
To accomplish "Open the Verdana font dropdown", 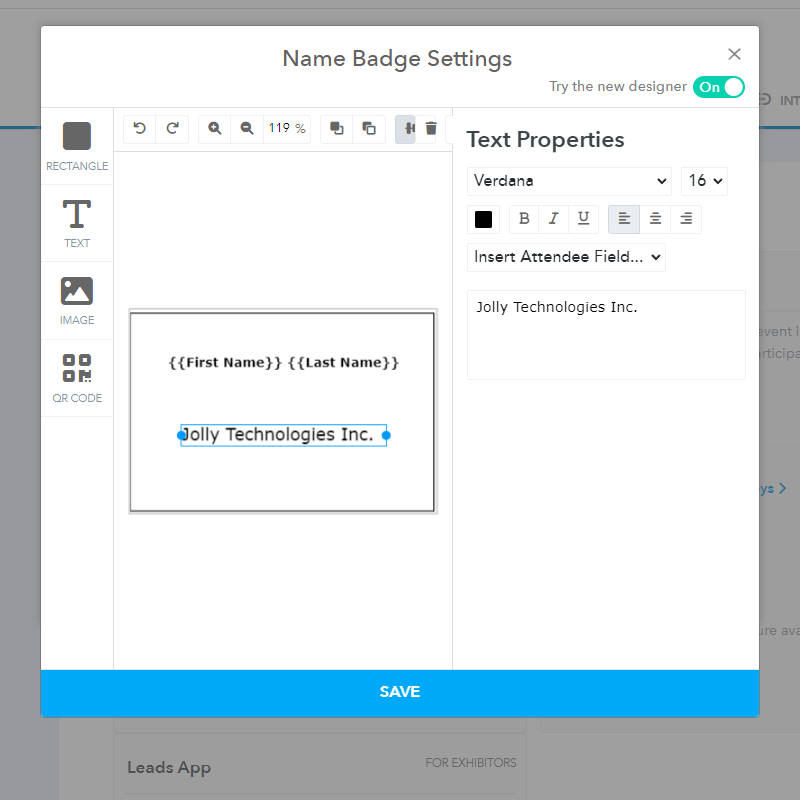I will tap(569, 181).
